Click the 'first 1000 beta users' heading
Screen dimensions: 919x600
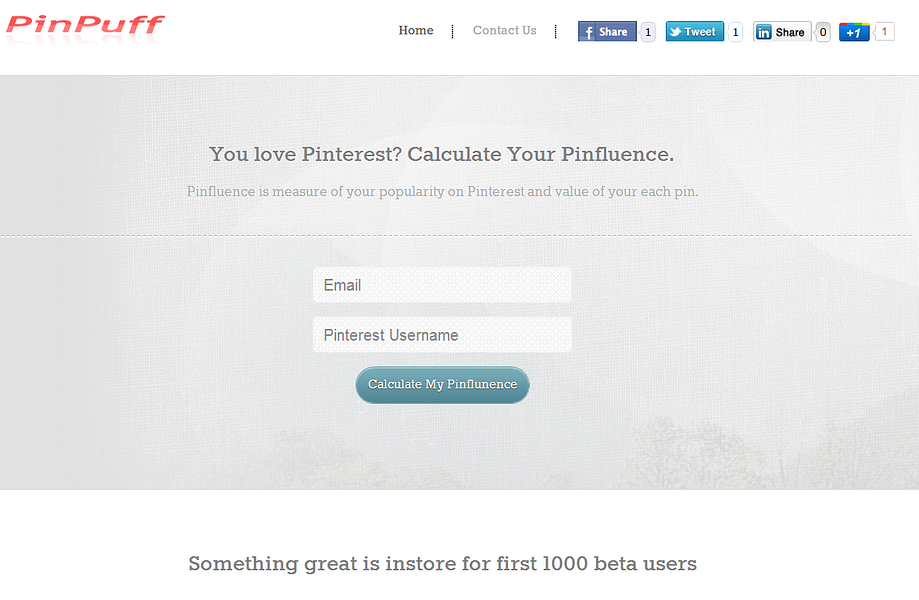(x=442, y=564)
